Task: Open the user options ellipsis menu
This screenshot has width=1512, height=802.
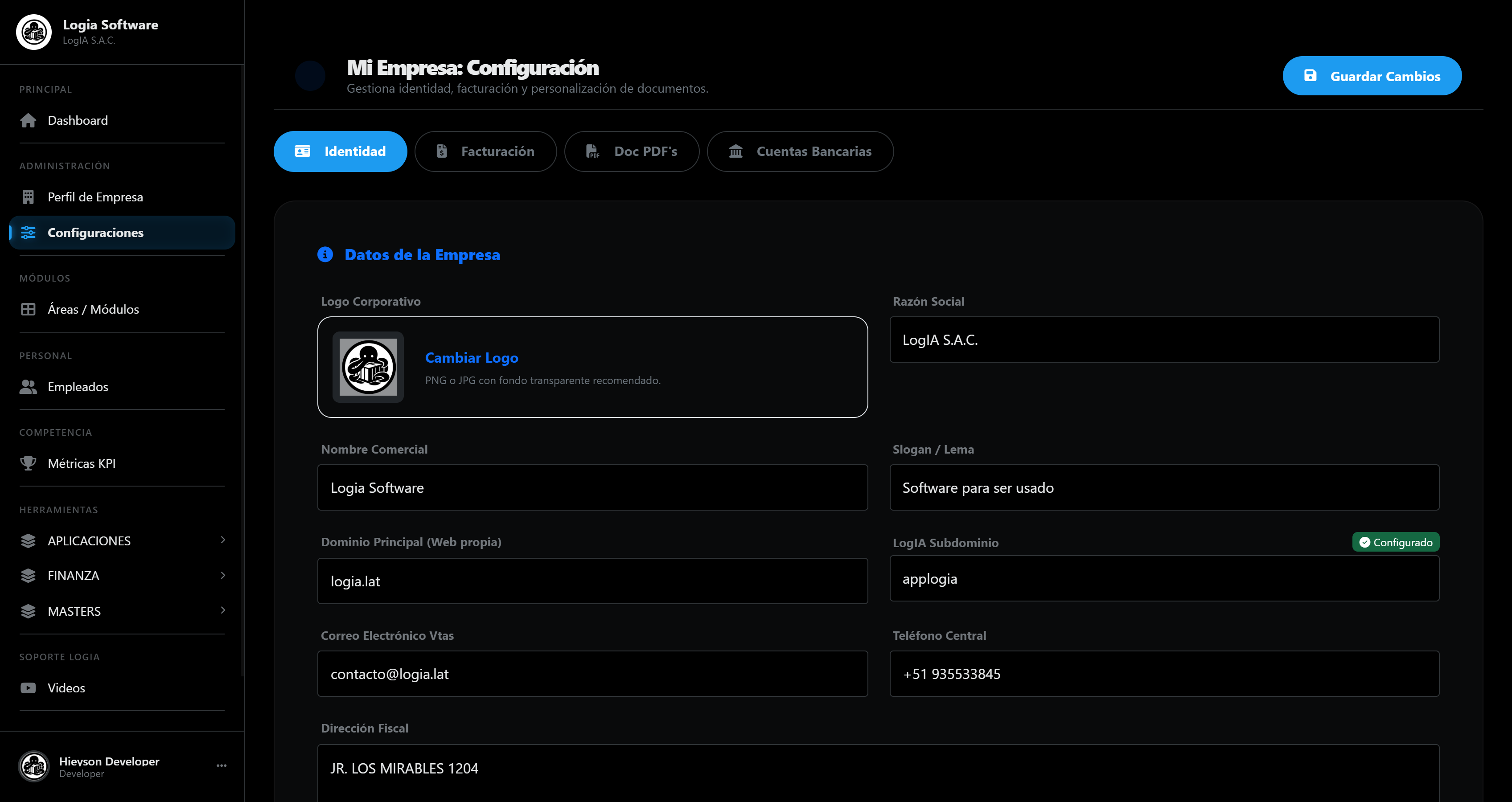Action: (x=221, y=765)
